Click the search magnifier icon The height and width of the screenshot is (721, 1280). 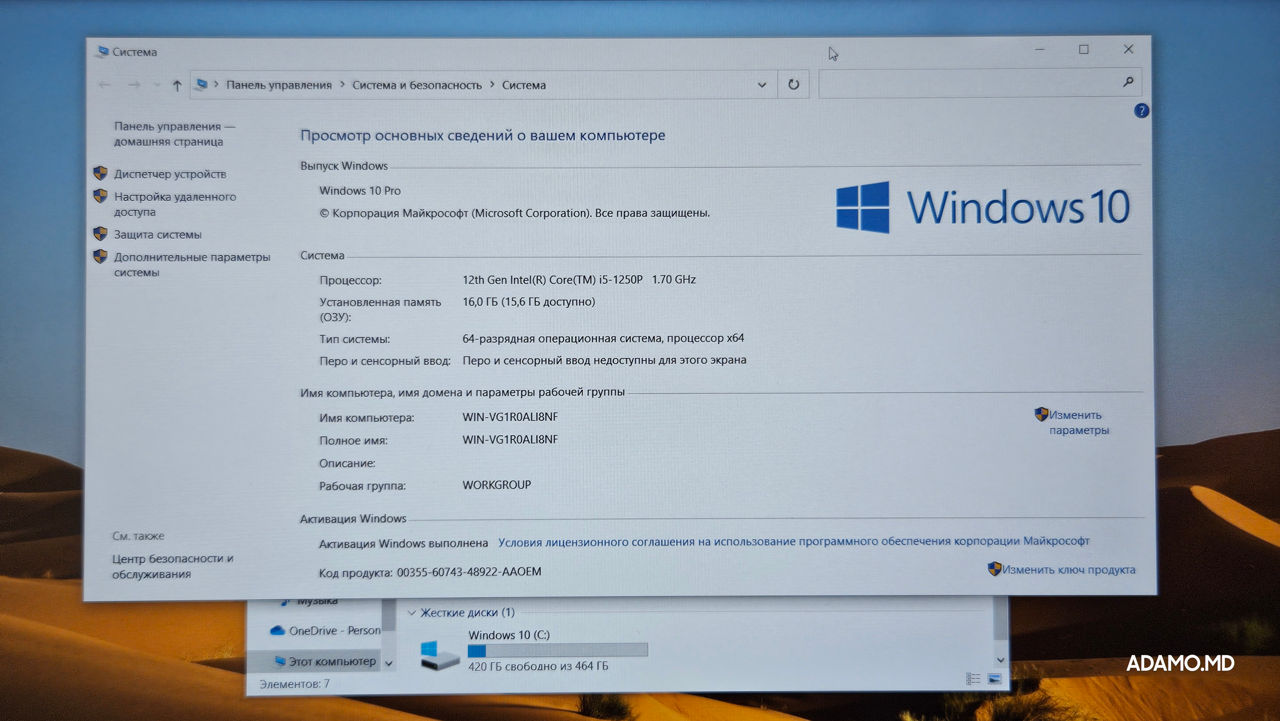coord(1128,82)
